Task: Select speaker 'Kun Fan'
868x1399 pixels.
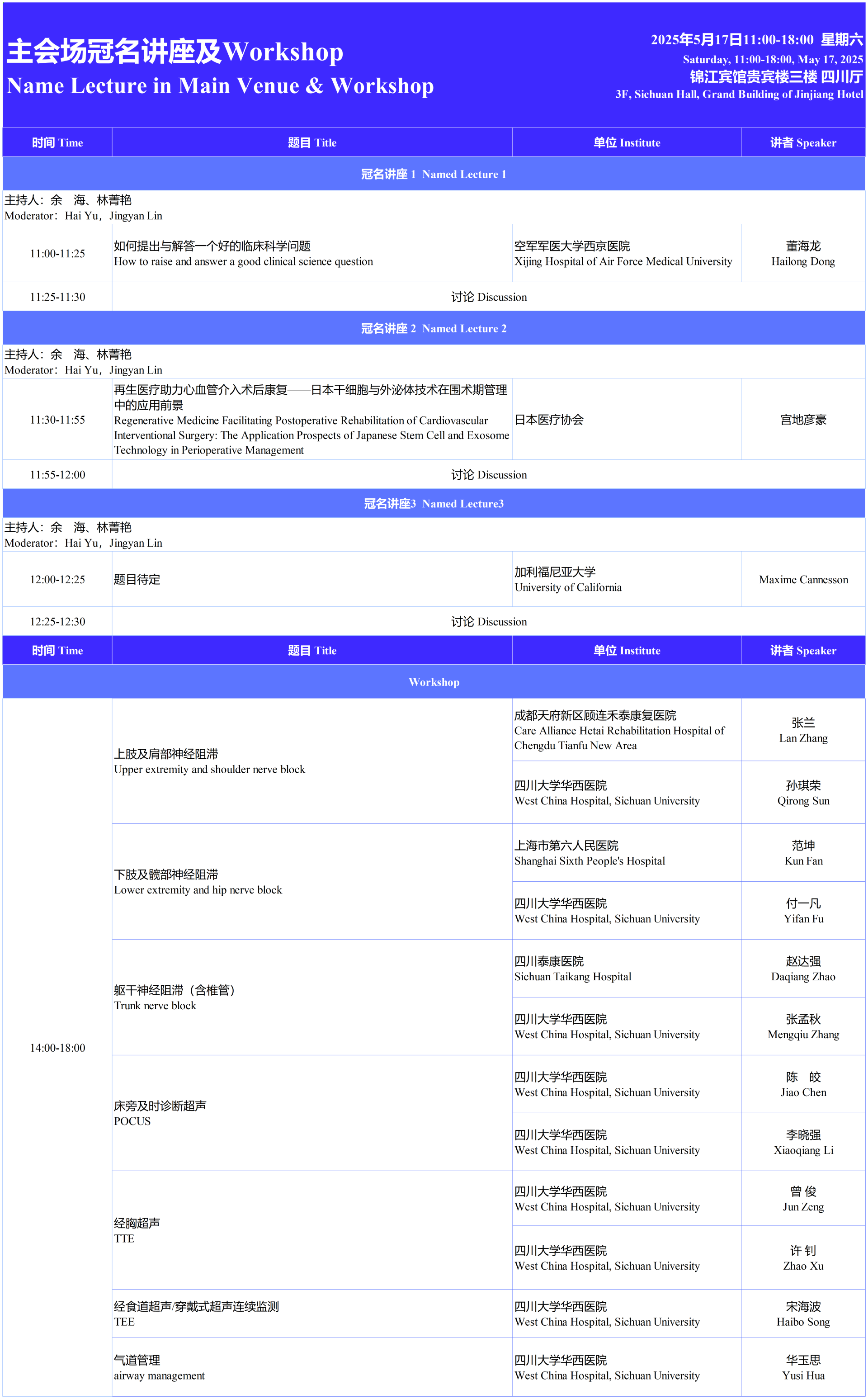Action: [x=803, y=861]
